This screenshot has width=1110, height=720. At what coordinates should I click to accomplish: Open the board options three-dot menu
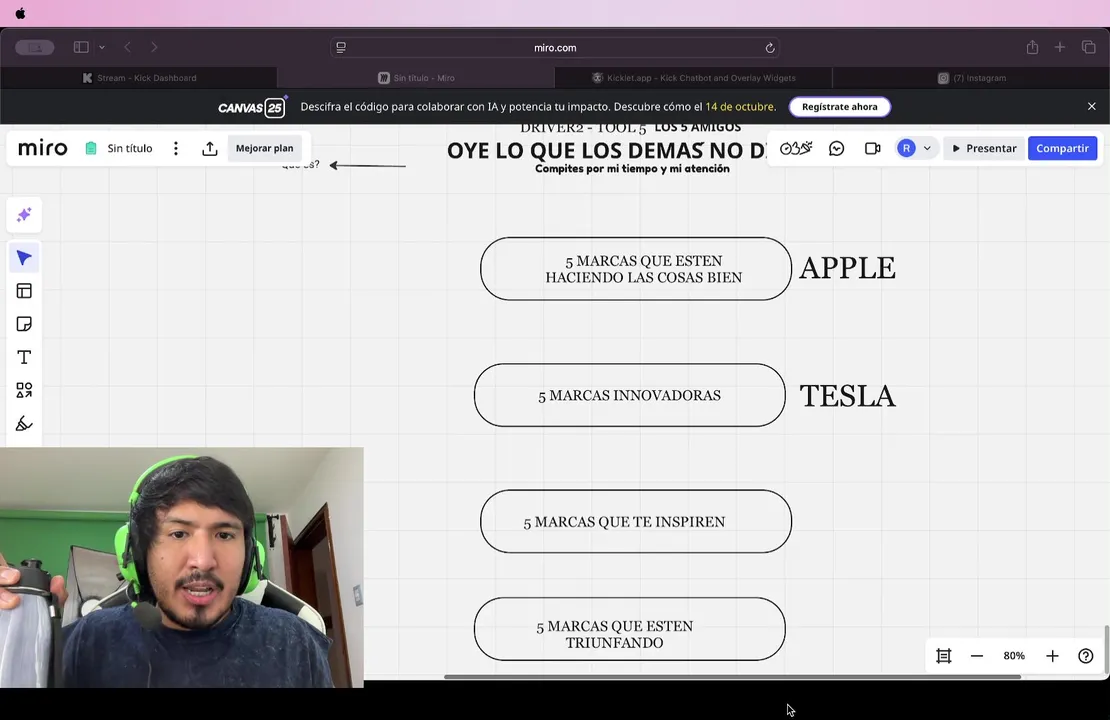tap(176, 148)
